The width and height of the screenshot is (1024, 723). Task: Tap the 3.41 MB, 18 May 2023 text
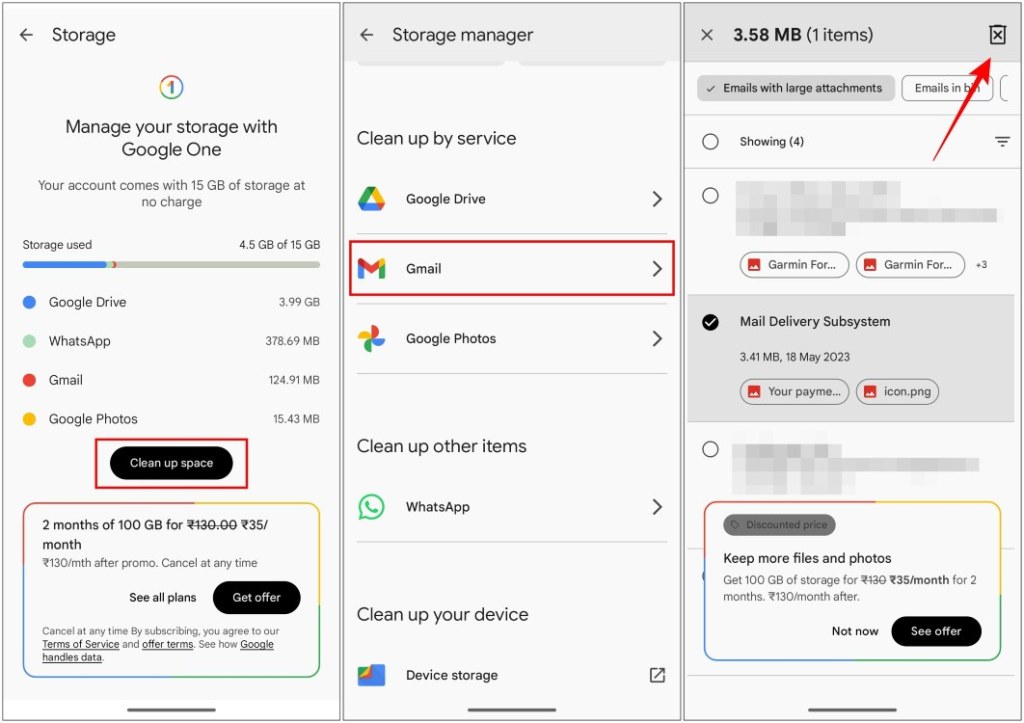[794, 357]
